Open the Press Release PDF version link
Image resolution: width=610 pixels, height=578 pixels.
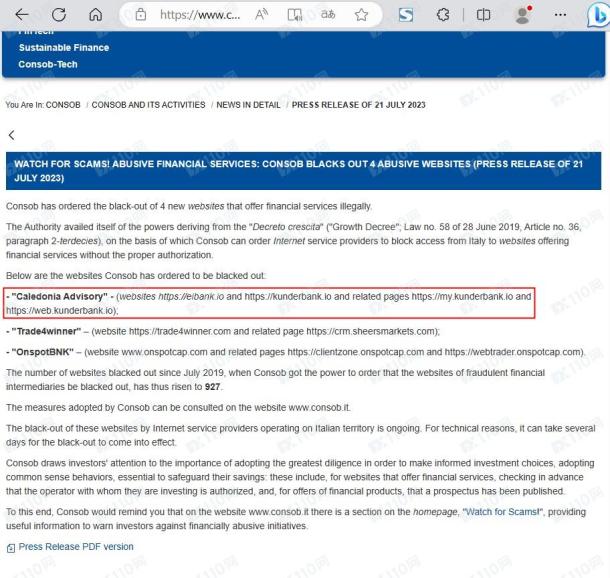tap(76, 546)
